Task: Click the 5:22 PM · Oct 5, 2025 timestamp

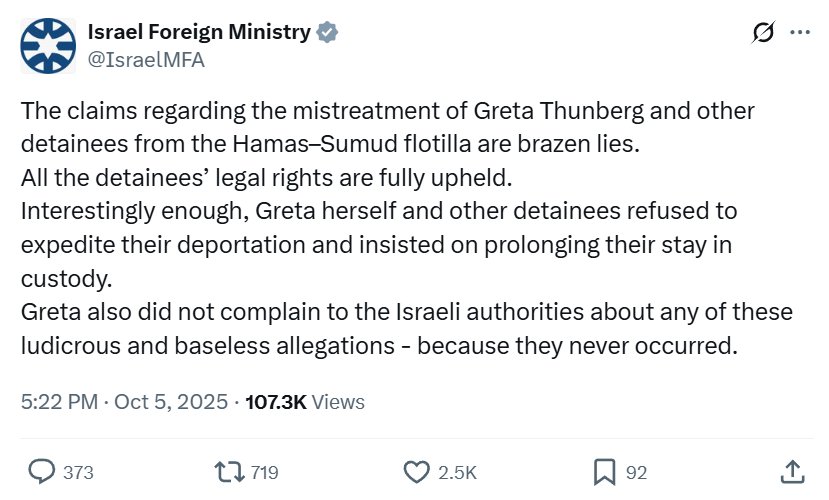Action: pos(123,402)
